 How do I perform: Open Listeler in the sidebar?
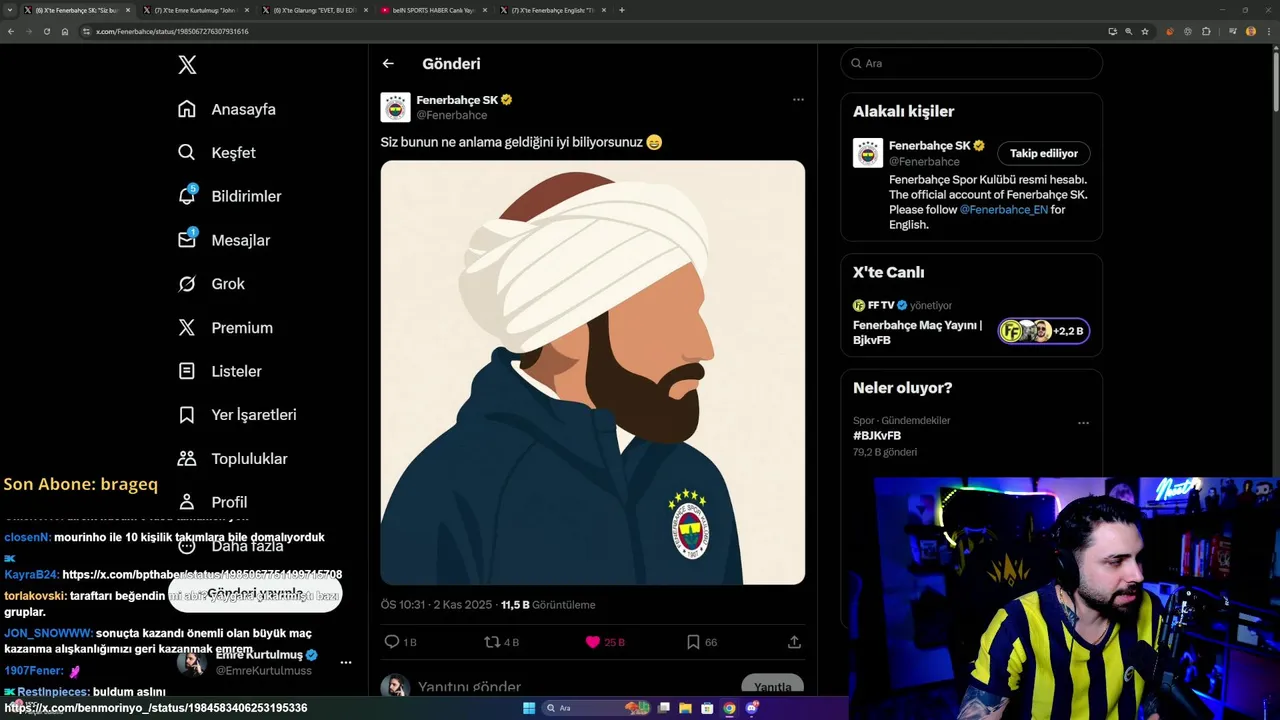click(x=219, y=371)
